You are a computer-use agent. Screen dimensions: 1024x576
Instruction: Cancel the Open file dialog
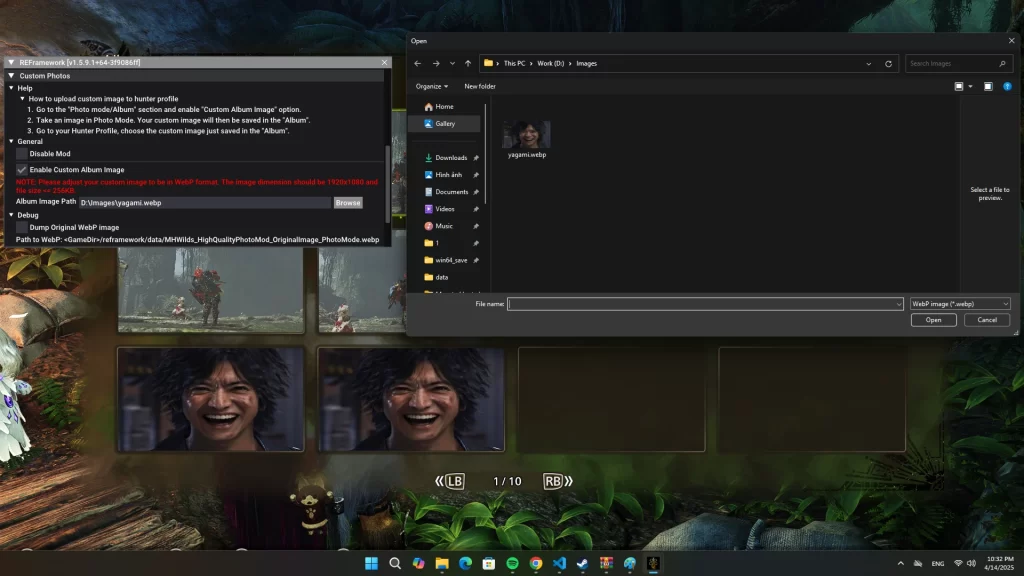(987, 320)
